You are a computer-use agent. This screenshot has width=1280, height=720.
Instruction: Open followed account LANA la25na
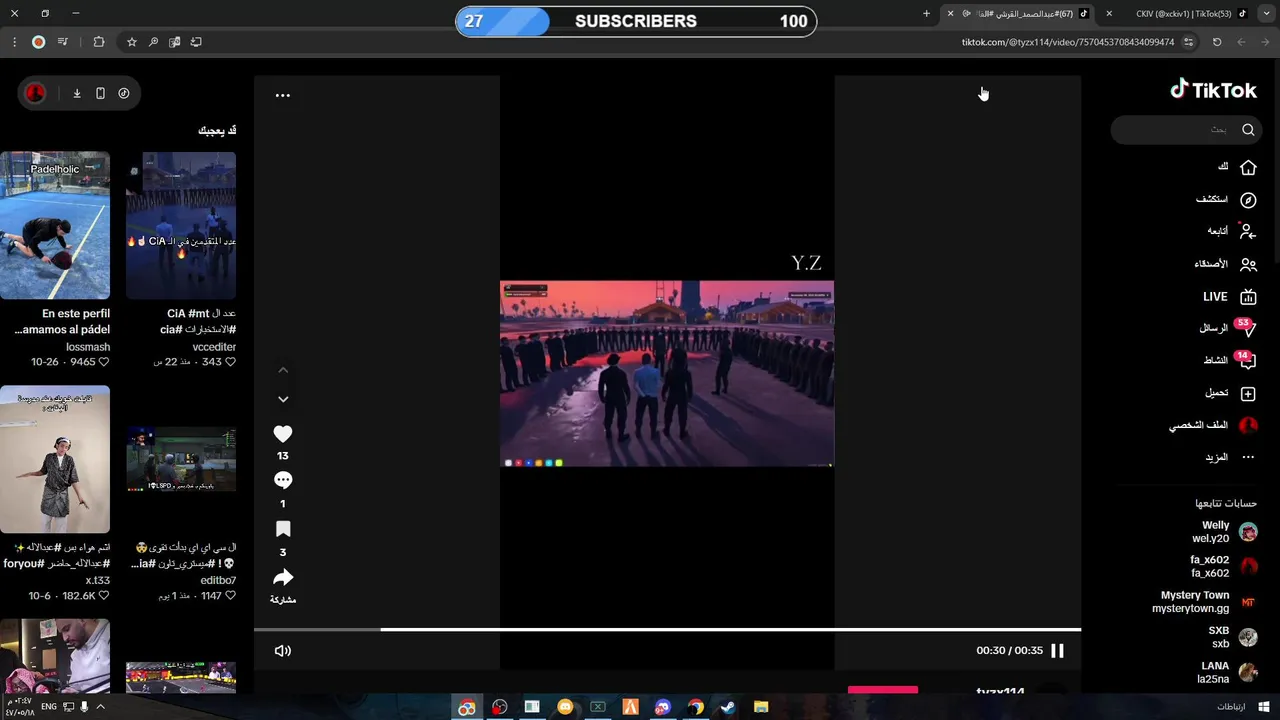point(1227,672)
